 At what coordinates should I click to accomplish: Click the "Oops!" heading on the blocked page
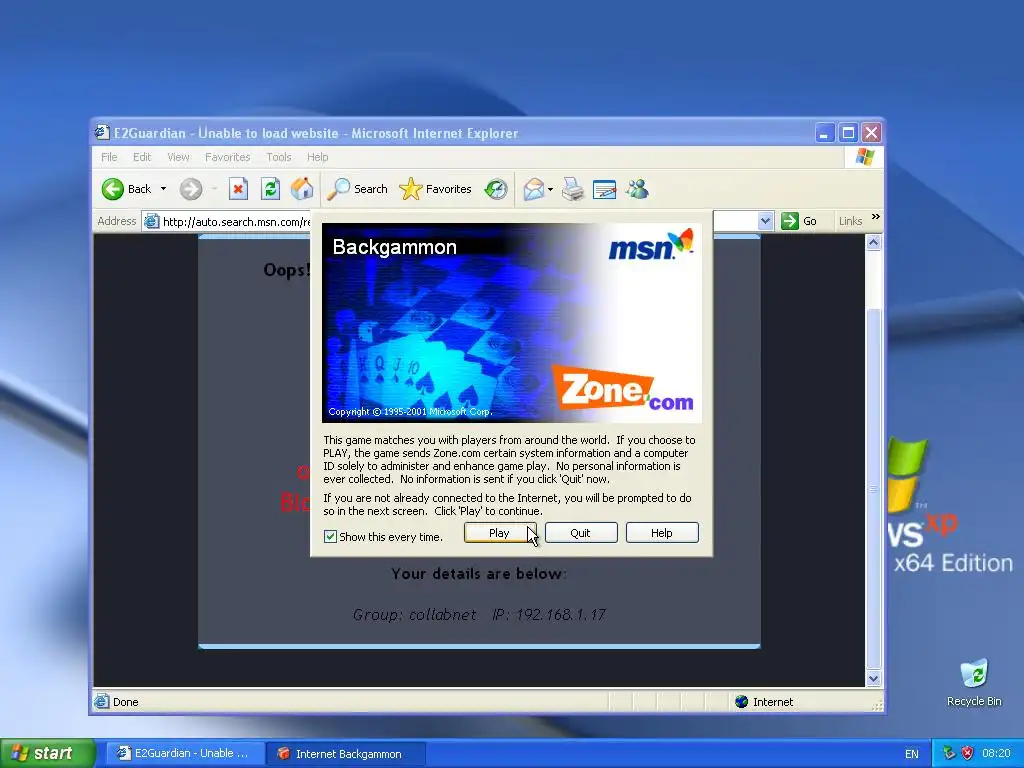pyautogui.click(x=287, y=270)
